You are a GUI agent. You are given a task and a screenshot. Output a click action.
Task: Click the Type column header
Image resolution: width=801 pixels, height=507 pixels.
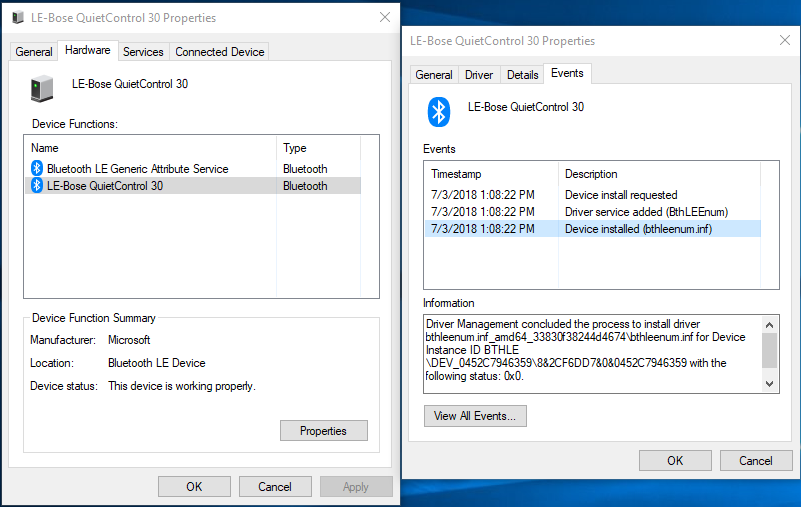click(319, 148)
